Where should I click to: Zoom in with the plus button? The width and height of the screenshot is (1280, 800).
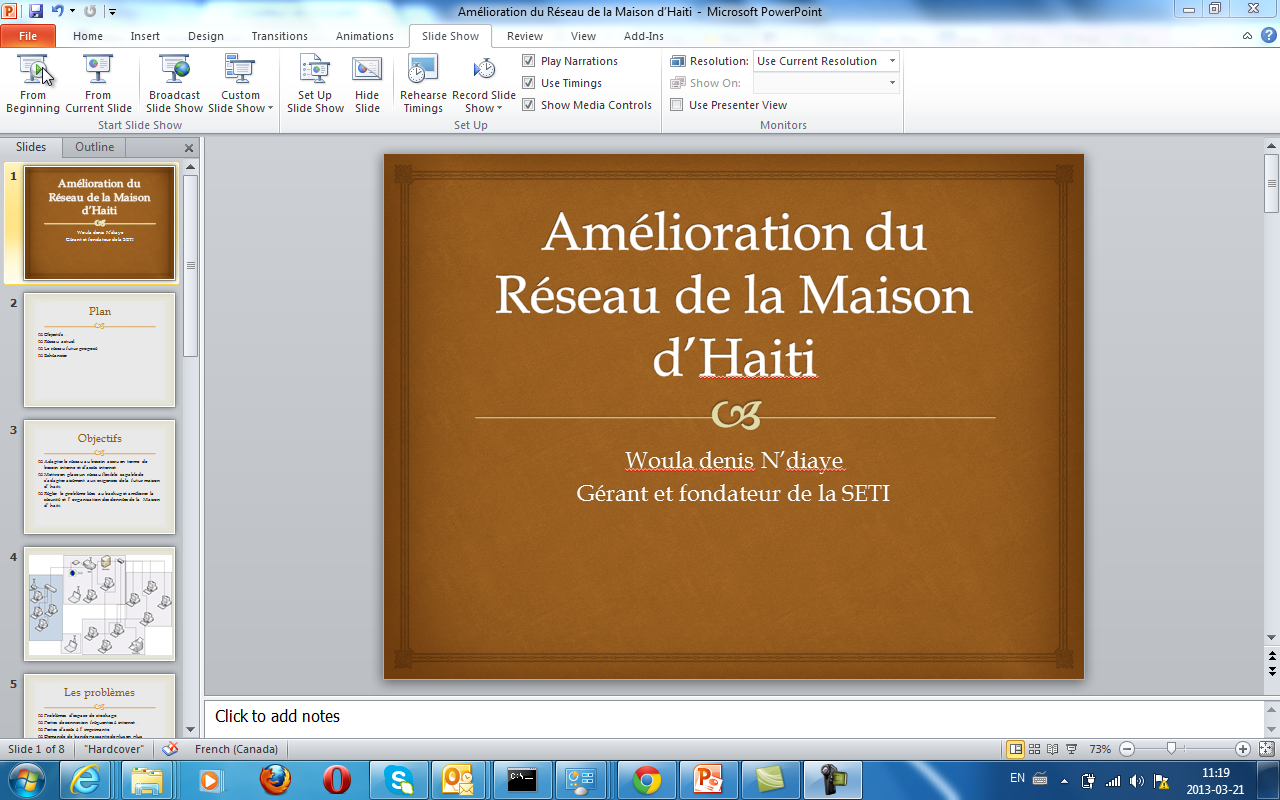coord(1243,749)
